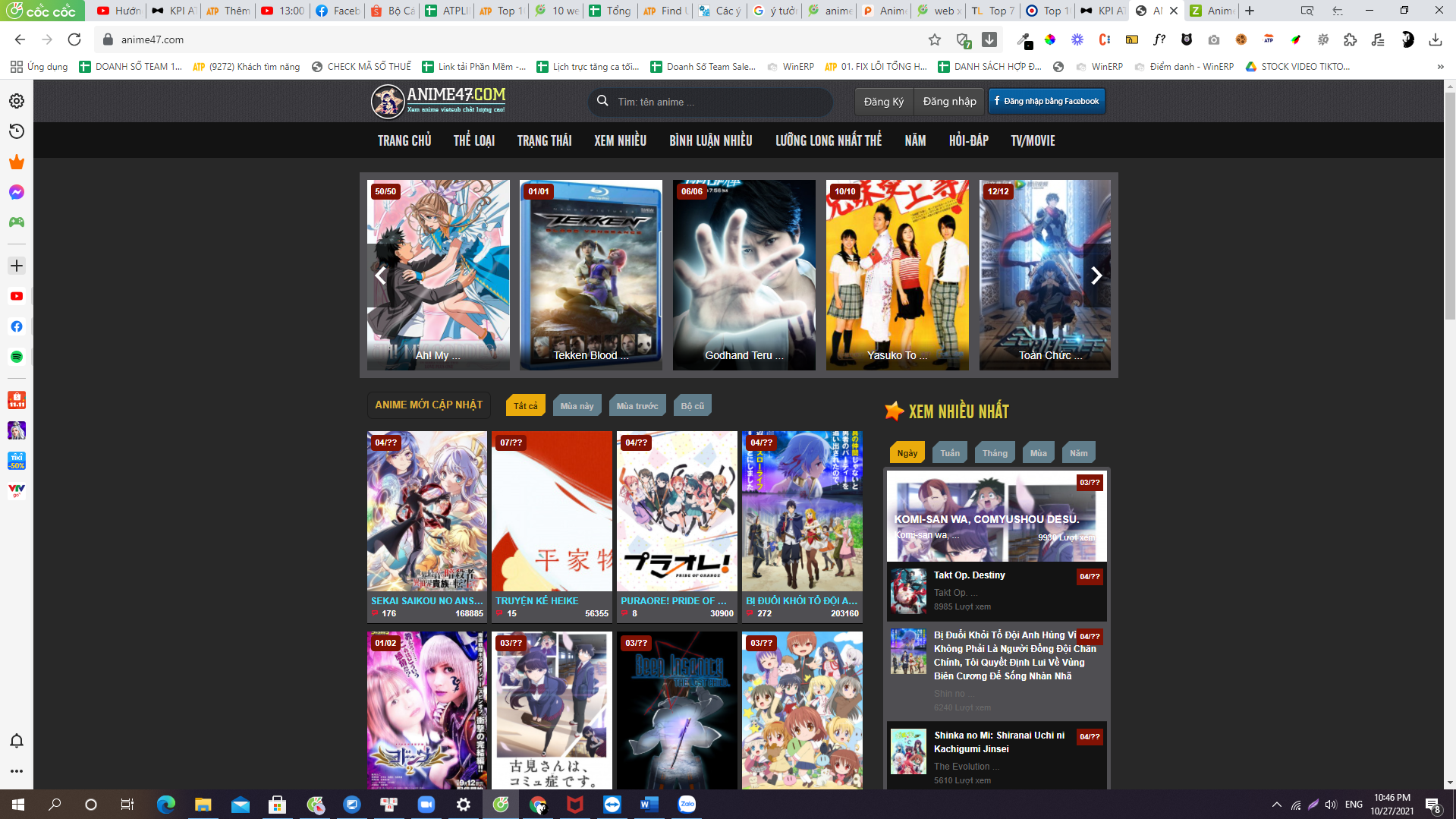Image resolution: width=1456 pixels, height=819 pixels.
Task: Open the Hỏi-Đáp page
Action: click(968, 140)
